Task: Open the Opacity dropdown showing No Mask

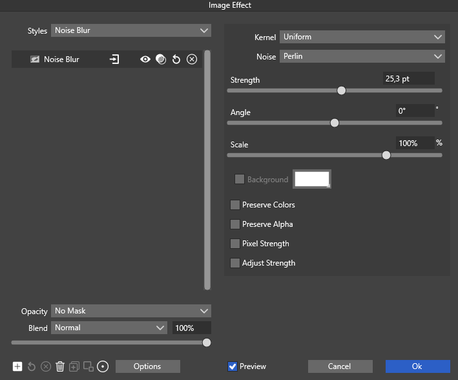Action: click(131, 311)
